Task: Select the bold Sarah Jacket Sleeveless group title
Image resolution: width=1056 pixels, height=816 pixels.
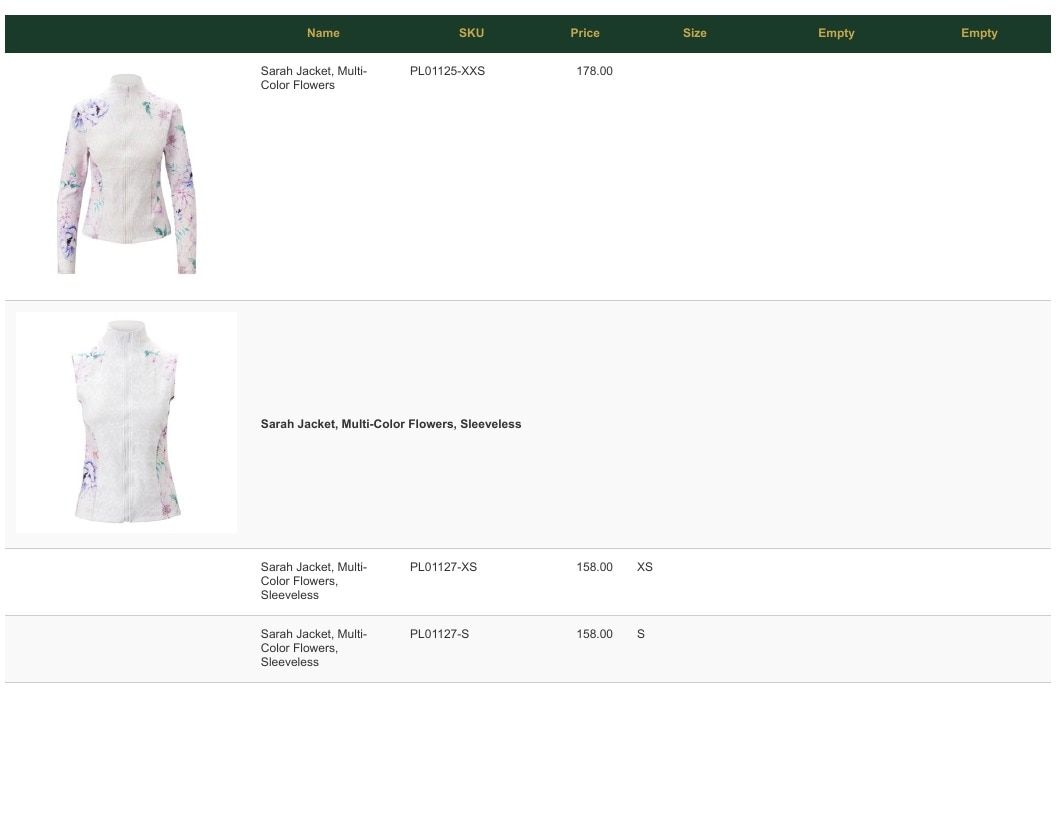Action: (391, 424)
